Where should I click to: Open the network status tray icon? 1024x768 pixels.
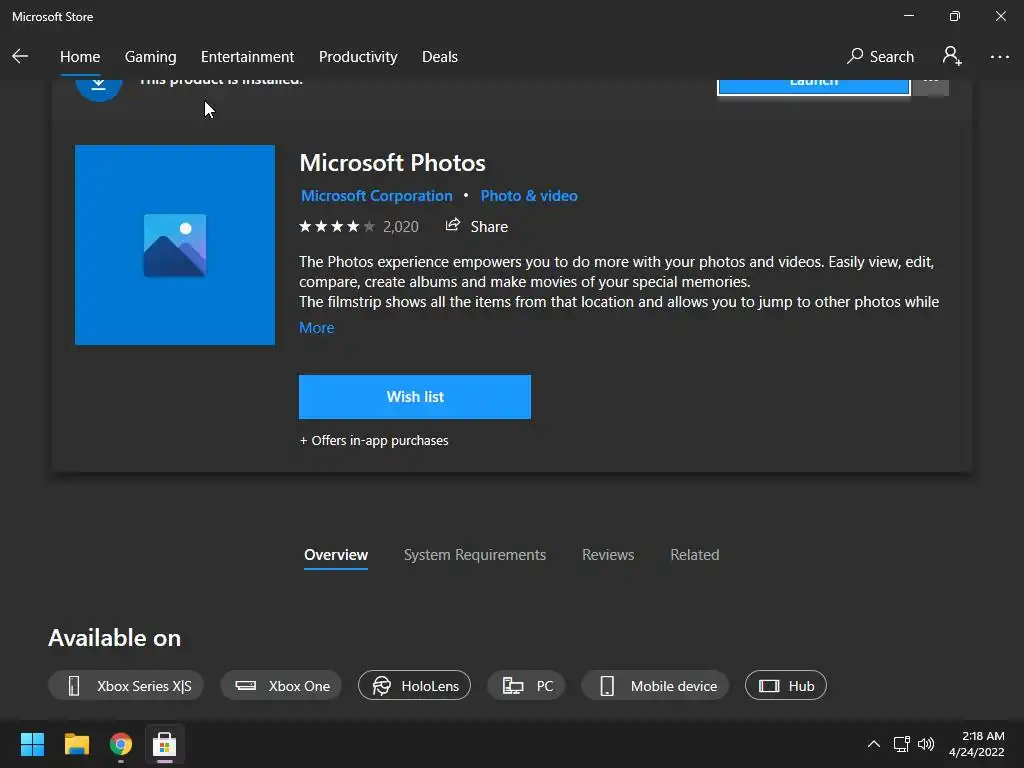(902, 744)
